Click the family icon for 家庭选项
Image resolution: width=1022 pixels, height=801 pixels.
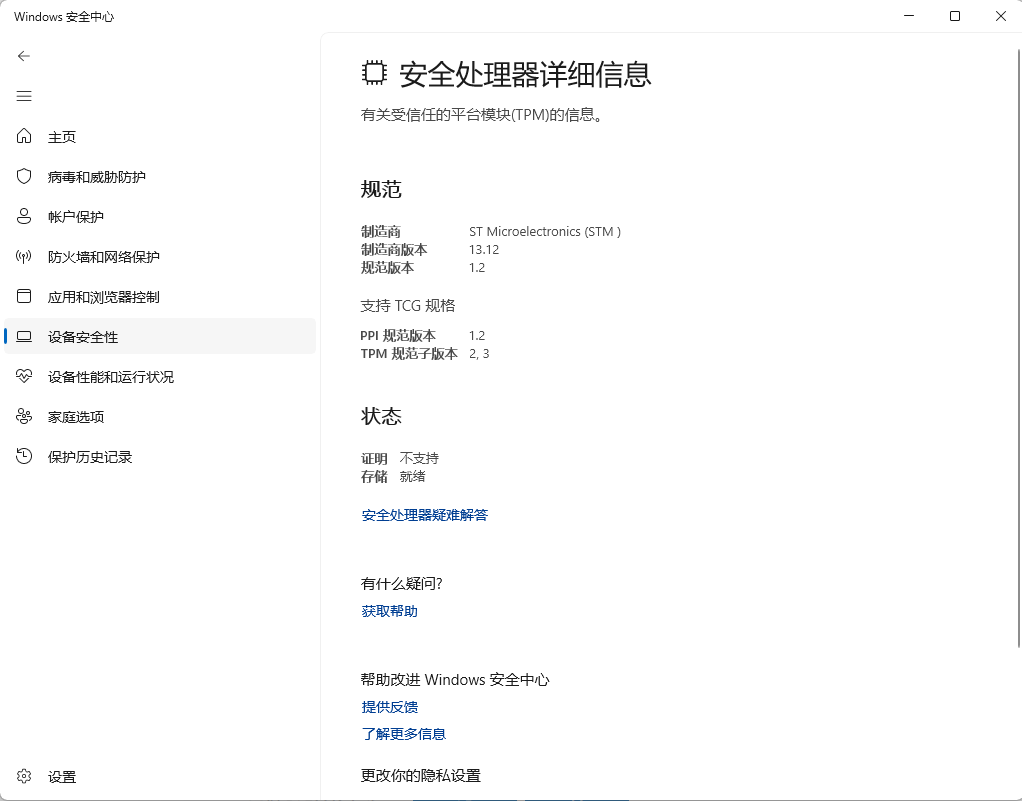[24, 416]
